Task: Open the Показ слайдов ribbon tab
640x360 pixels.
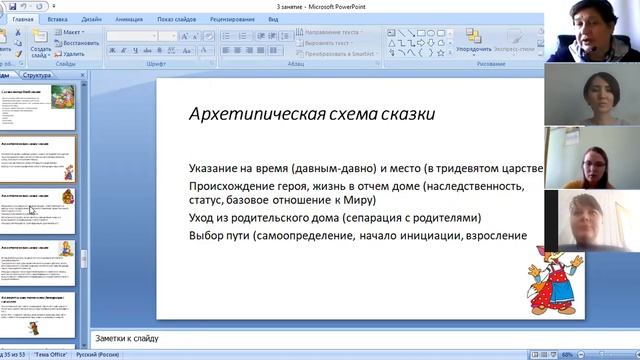Action: click(176, 19)
